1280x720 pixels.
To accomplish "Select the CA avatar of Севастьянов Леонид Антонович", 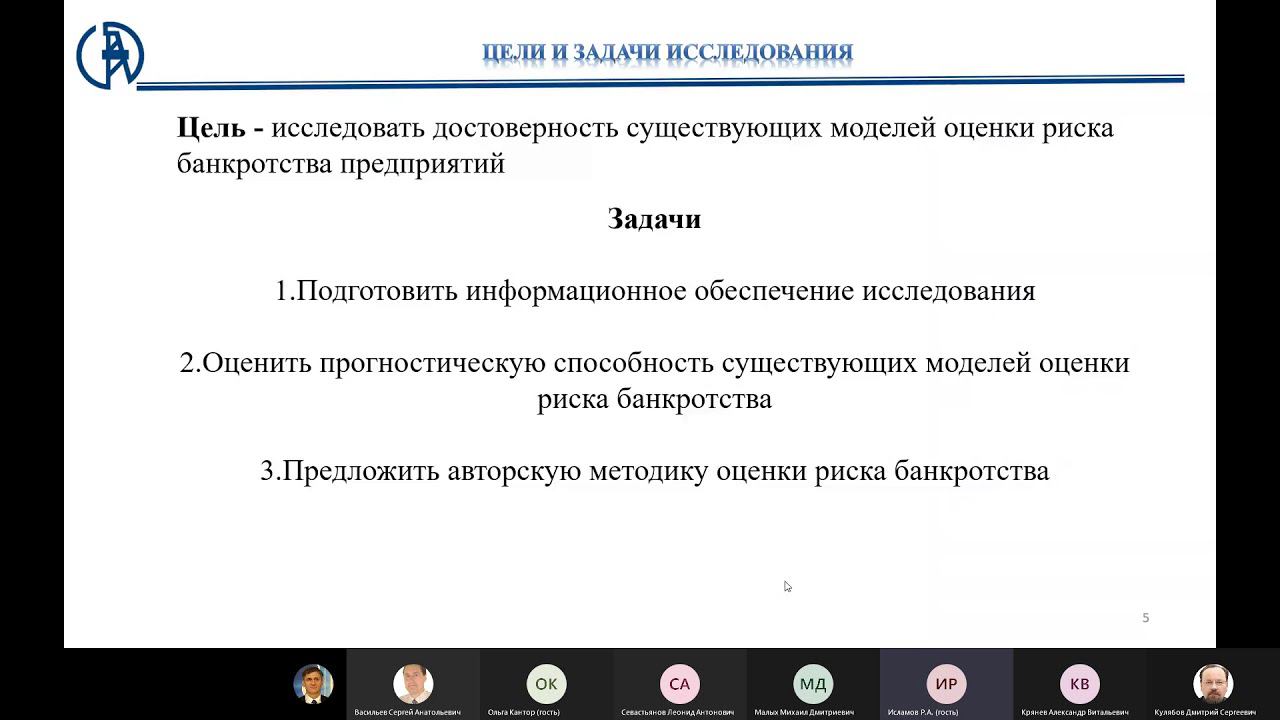I will tap(679, 684).
